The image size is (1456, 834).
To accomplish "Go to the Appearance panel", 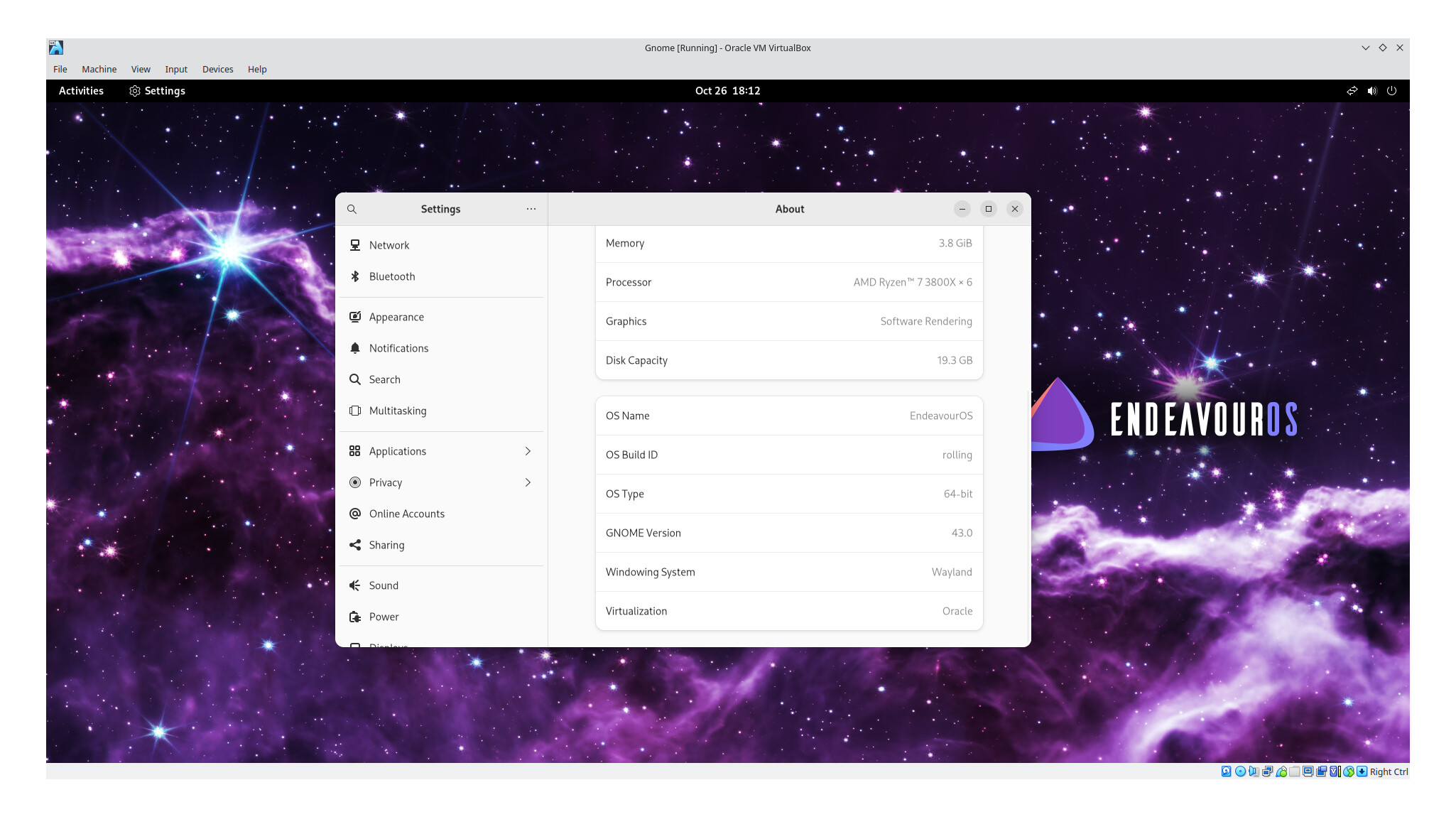I will tap(441, 317).
